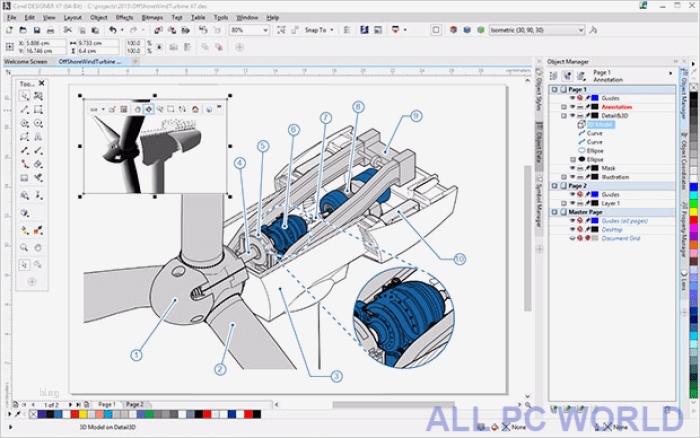Viewport: 700px width, 438px height.
Task: Click the Import toolbar icon
Action: point(158,30)
